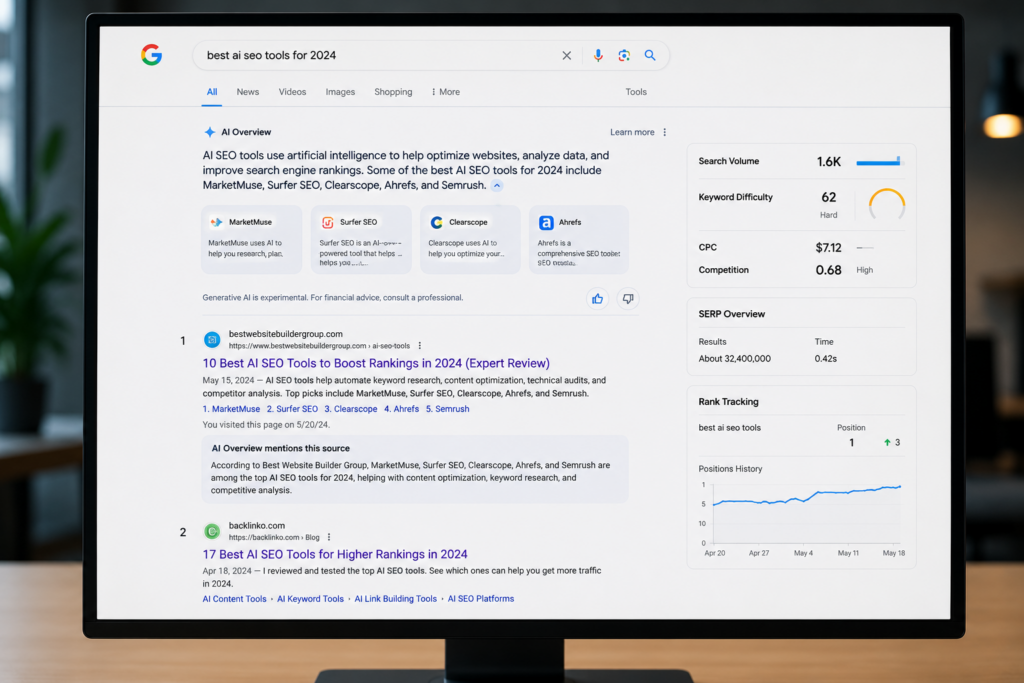The image size is (1024, 683).
Task: Switch to News tab
Action: (x=248, y=92)
